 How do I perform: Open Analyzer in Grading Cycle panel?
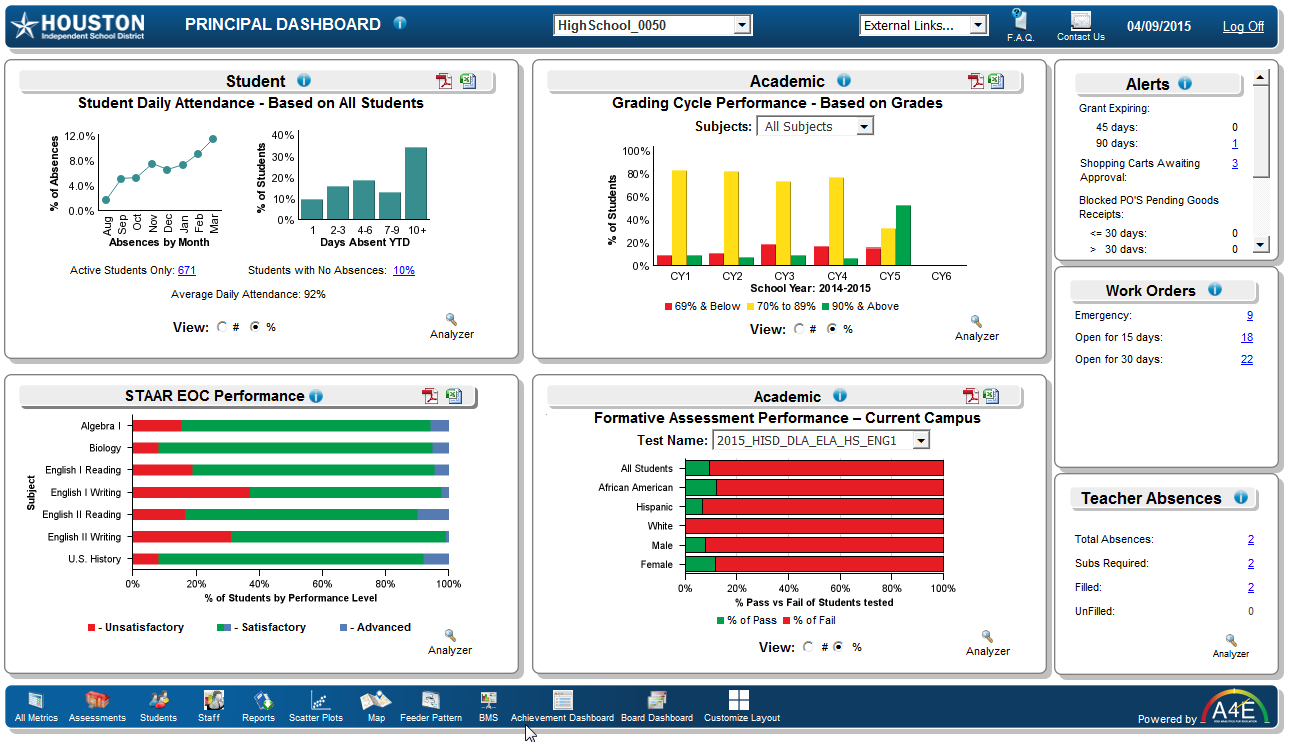click(977, 328)
